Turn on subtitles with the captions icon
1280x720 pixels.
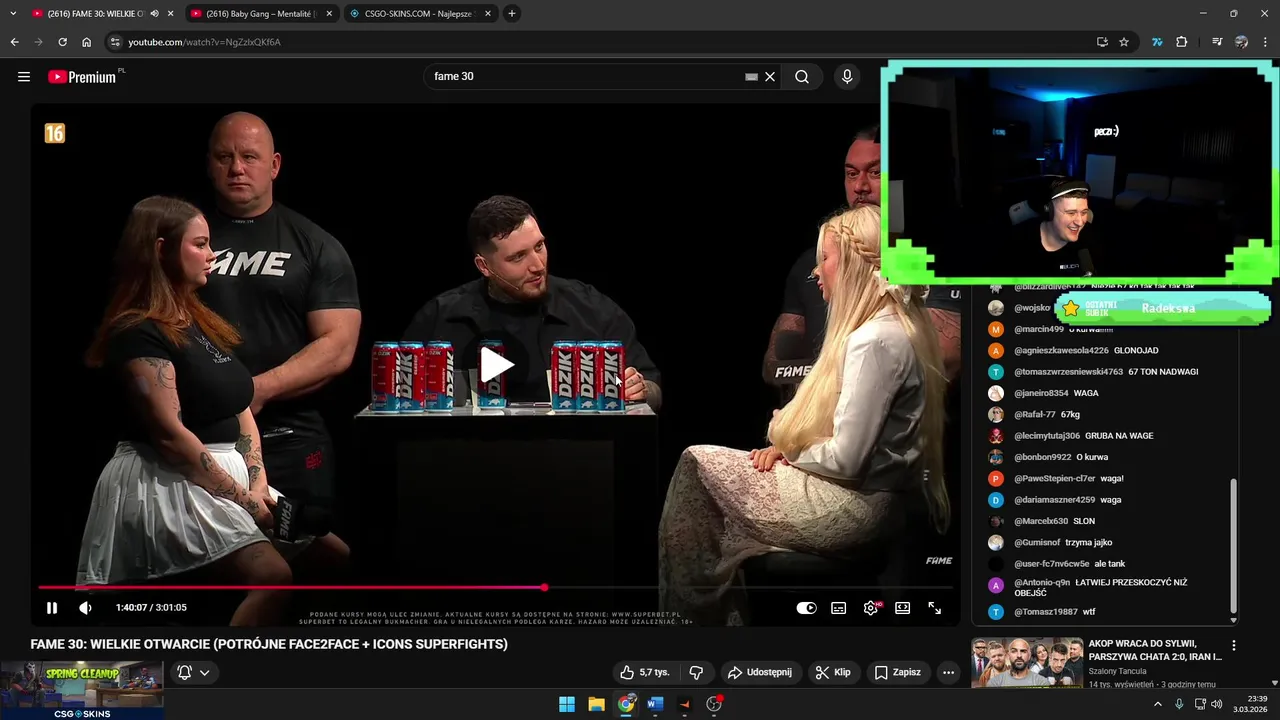838,607
